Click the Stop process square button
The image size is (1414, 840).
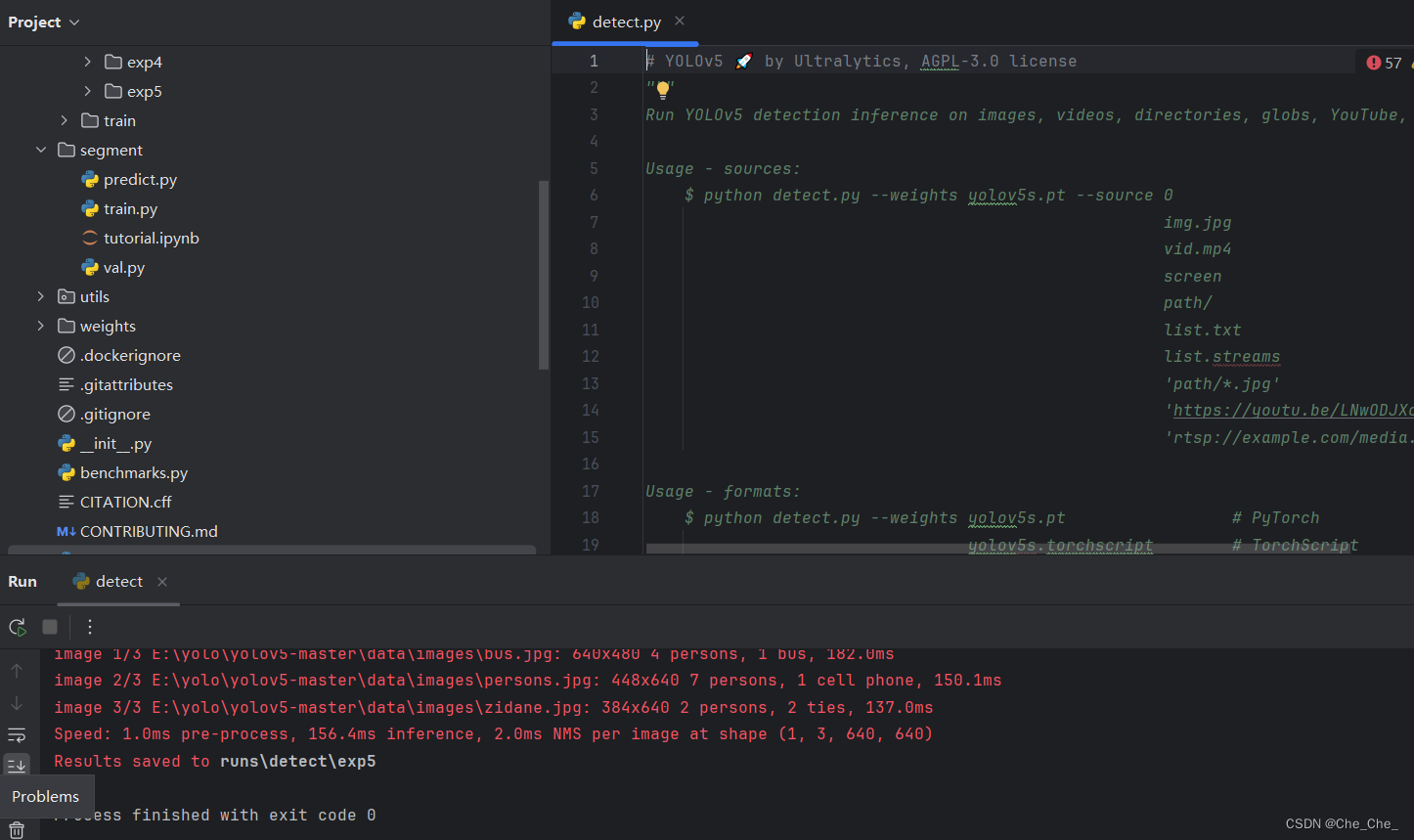click(50, 627)
